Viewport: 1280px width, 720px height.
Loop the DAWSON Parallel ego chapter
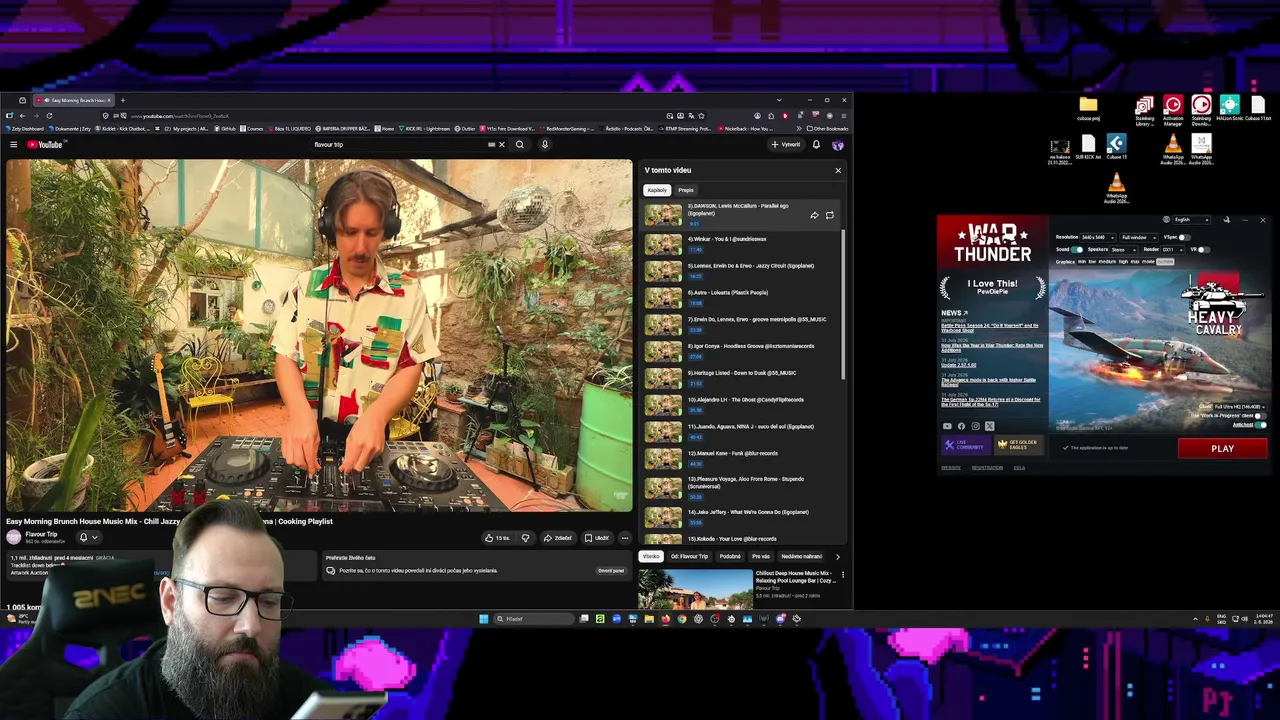830,215
